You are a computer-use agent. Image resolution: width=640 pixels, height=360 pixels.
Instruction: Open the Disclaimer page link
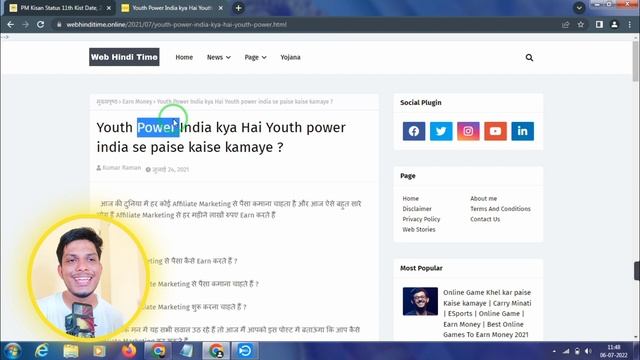pyautogui.click(x=417, y=209)
